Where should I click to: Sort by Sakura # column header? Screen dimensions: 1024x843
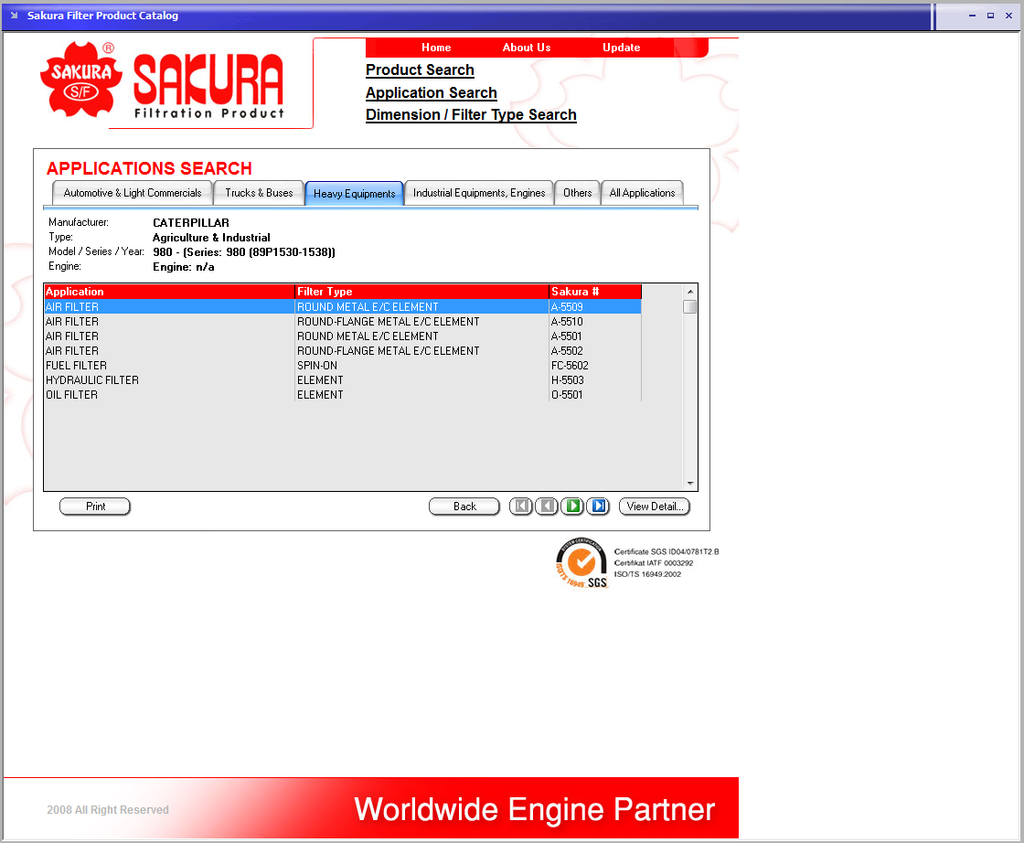596,292
